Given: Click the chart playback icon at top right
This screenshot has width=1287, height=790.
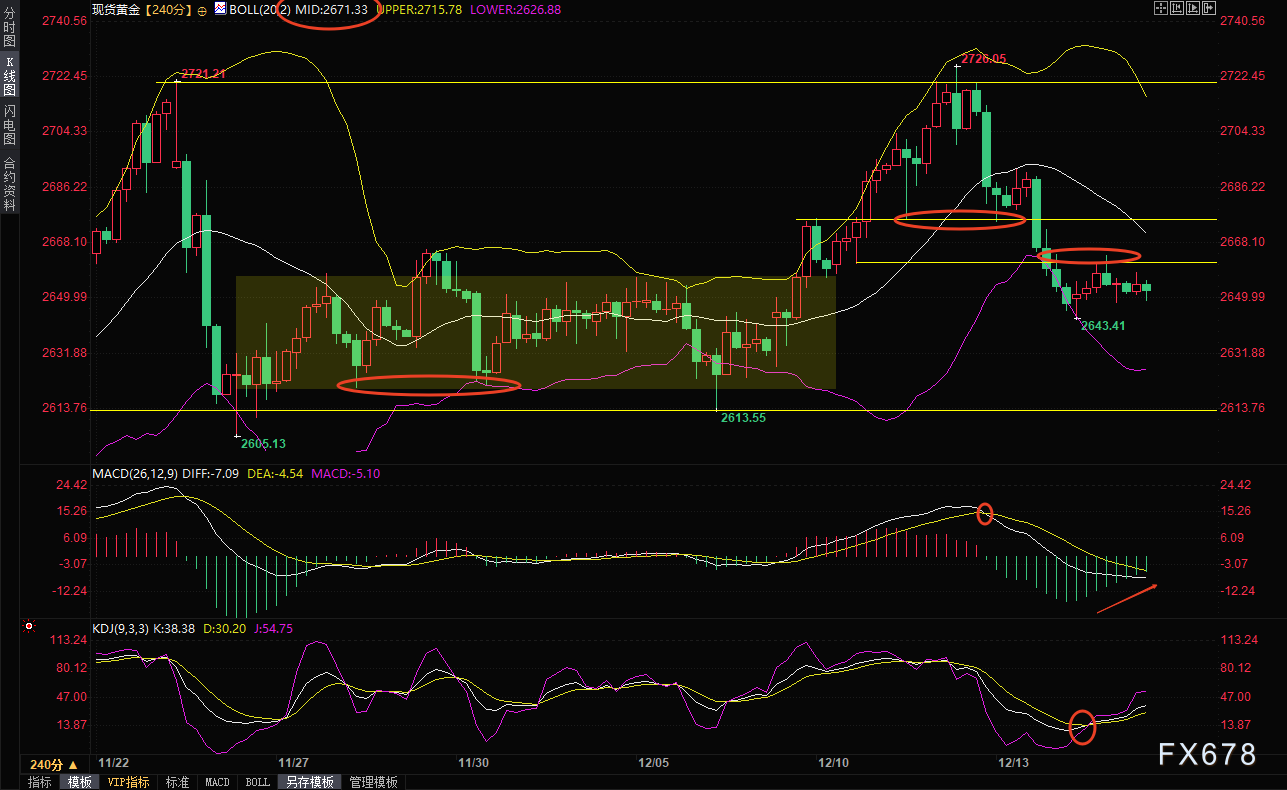Looking at the screenshot, I should (1194, 8).
